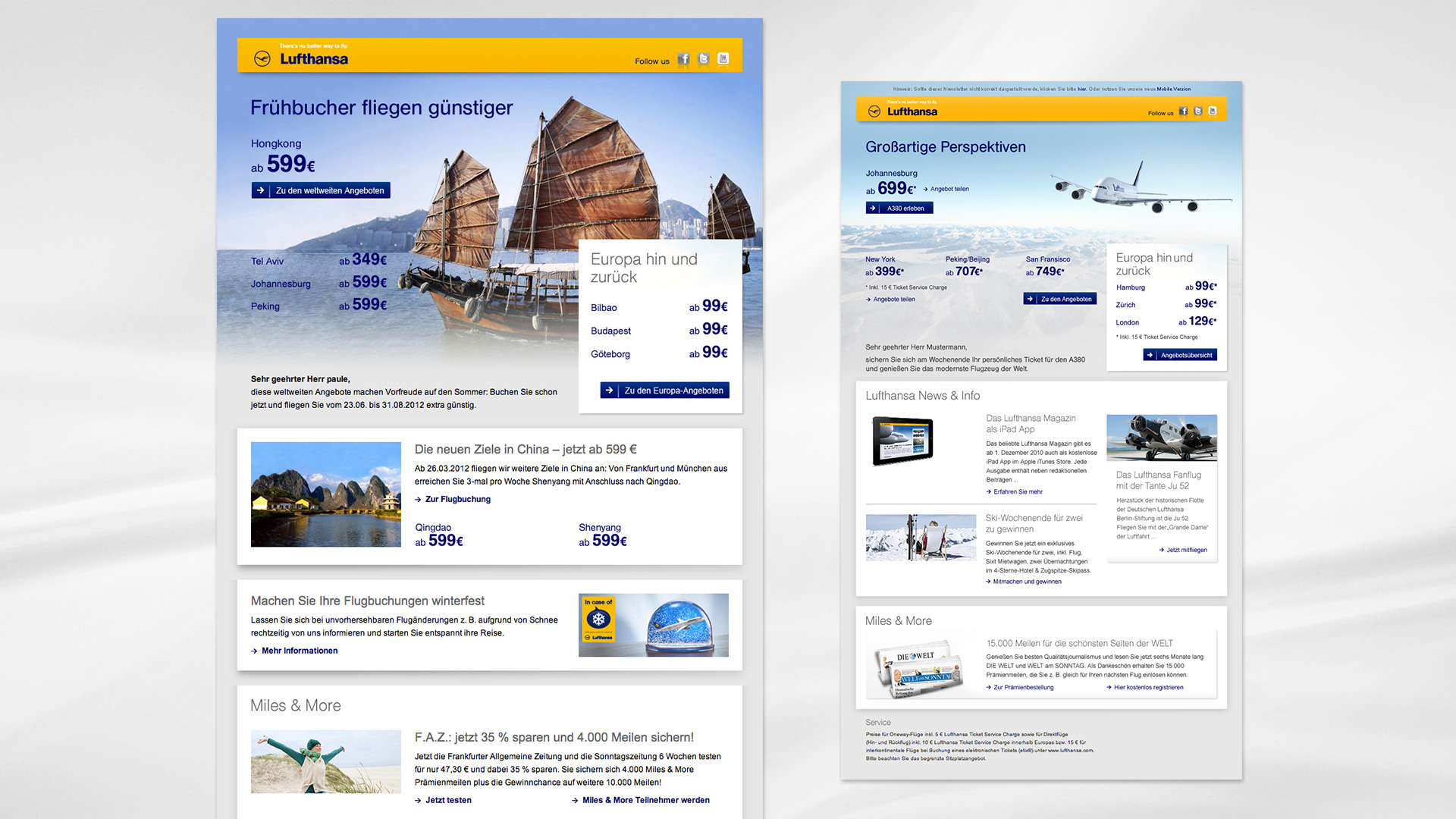Follow 'Jetzt testen' link
Image resolution: width=1456 pixels, height=819 pixels.
(x=443, y=800)
